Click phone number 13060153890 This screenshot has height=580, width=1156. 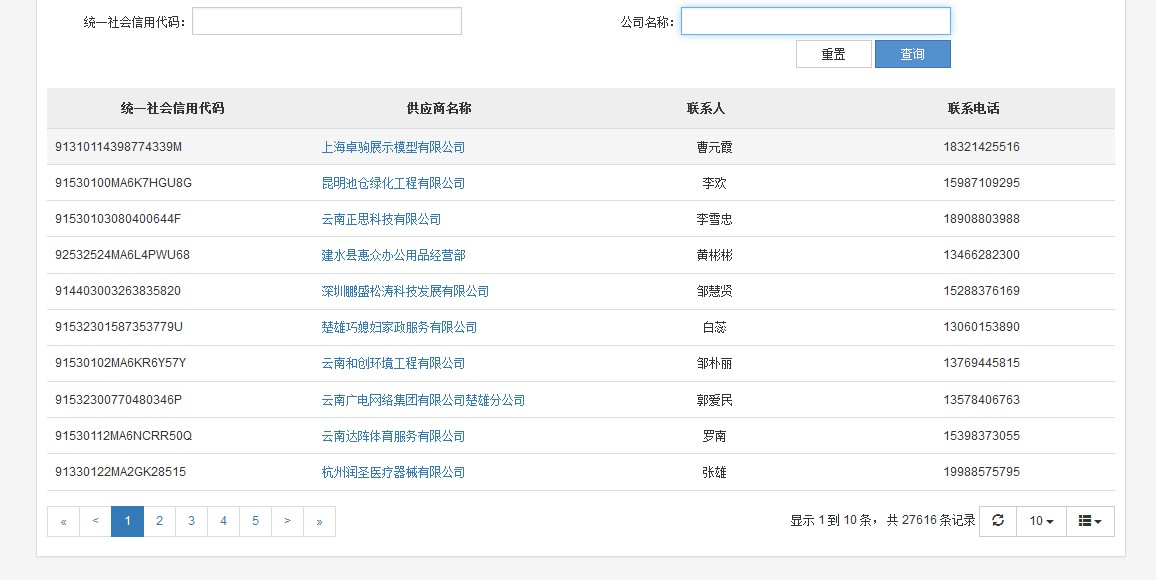pyautogui.click(x=981, y=326)
